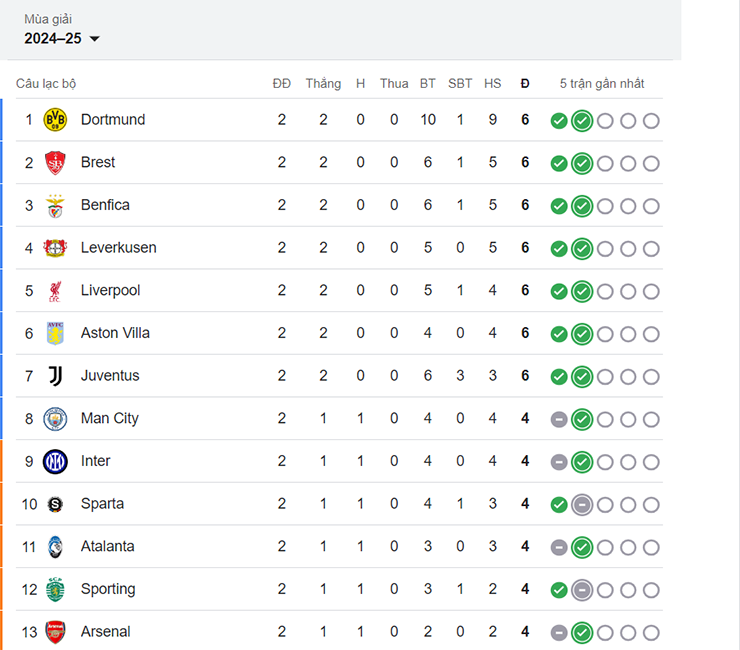Click the Brest club logo

(x=55, y=163)
